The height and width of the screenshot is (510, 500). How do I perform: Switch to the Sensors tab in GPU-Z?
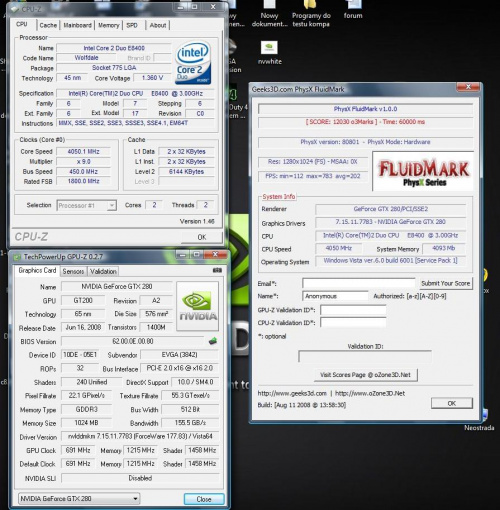73,271
